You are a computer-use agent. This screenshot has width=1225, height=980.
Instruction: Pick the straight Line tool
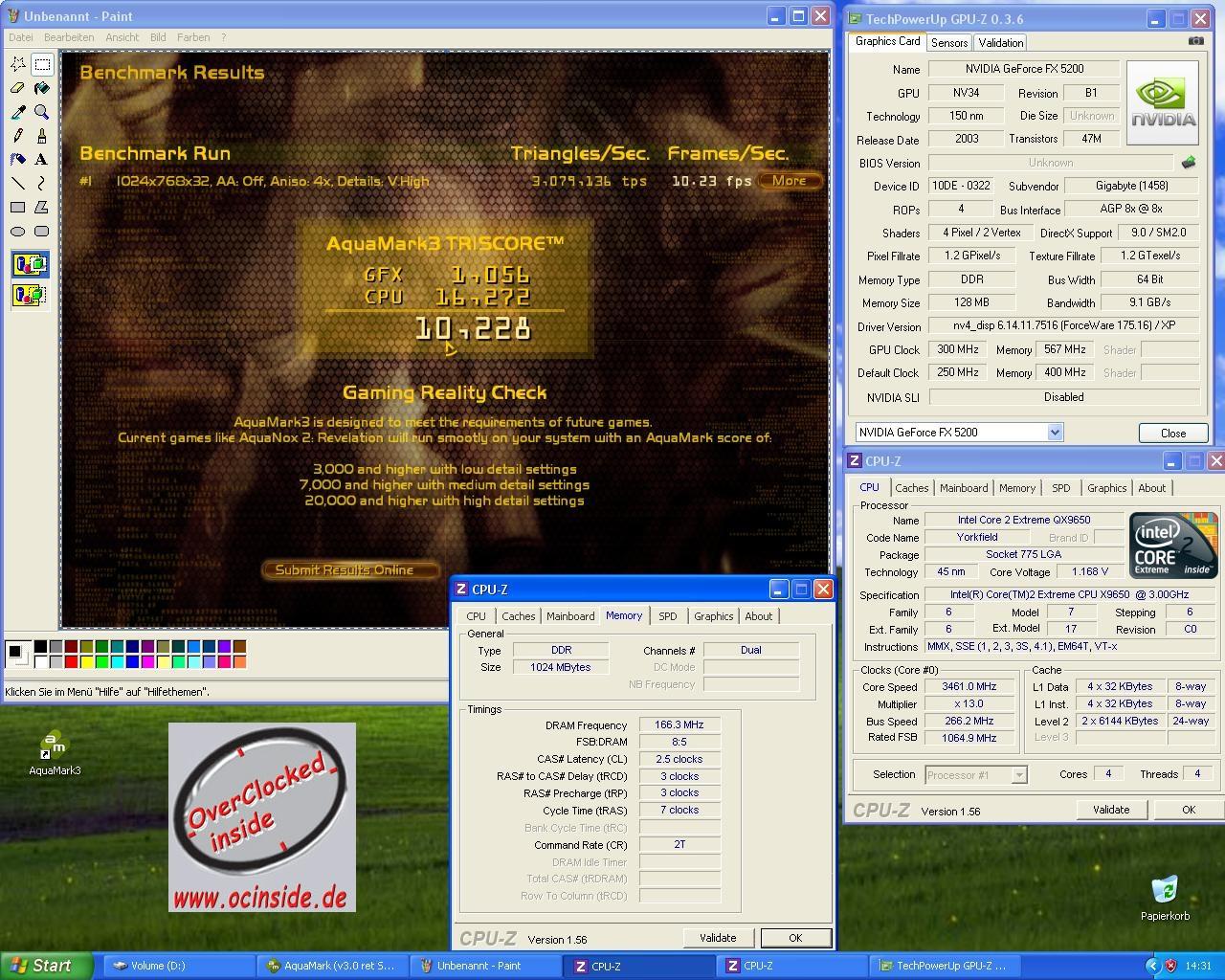(x=18, y=184)
